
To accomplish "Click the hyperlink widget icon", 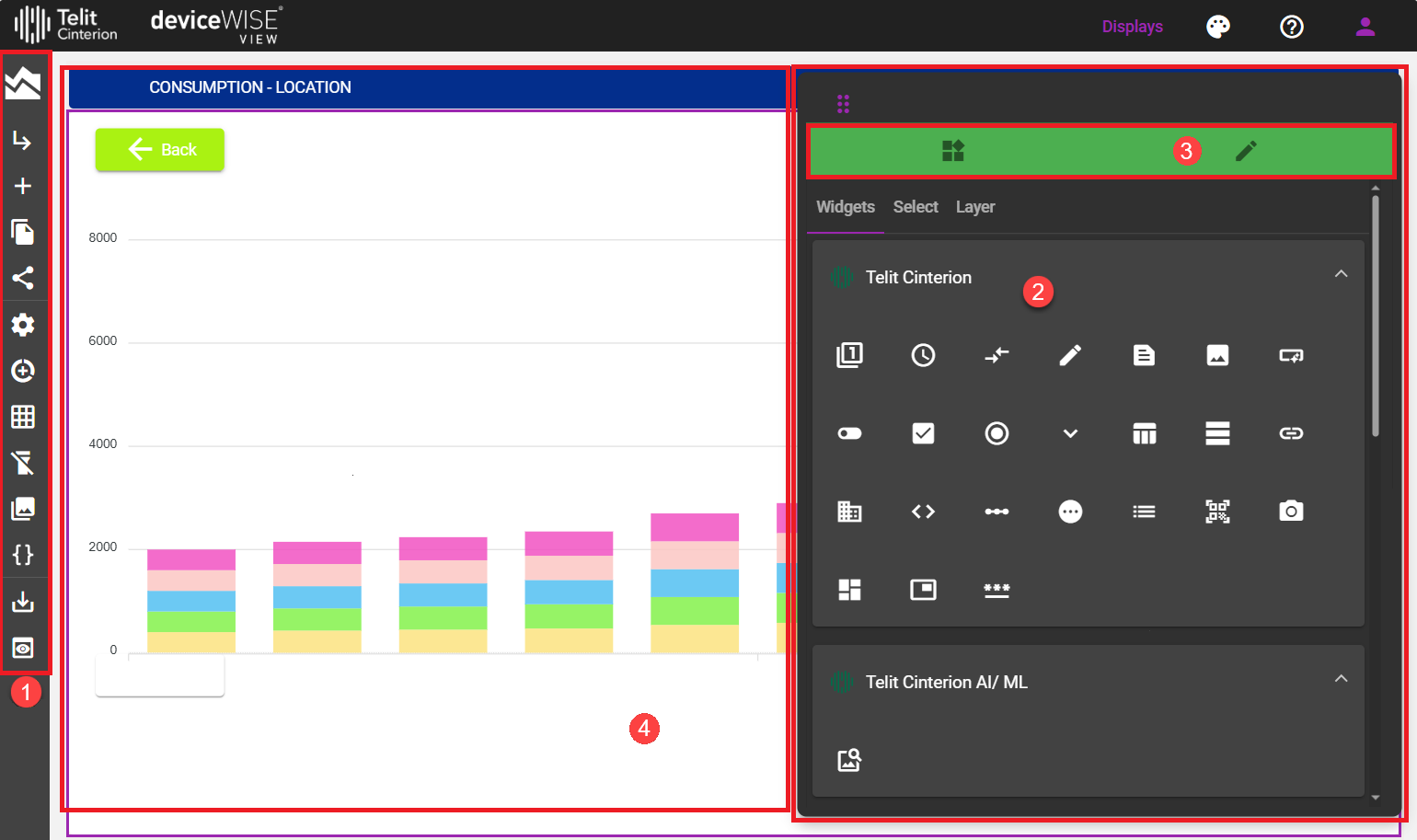I will (x=1291, y=433).
